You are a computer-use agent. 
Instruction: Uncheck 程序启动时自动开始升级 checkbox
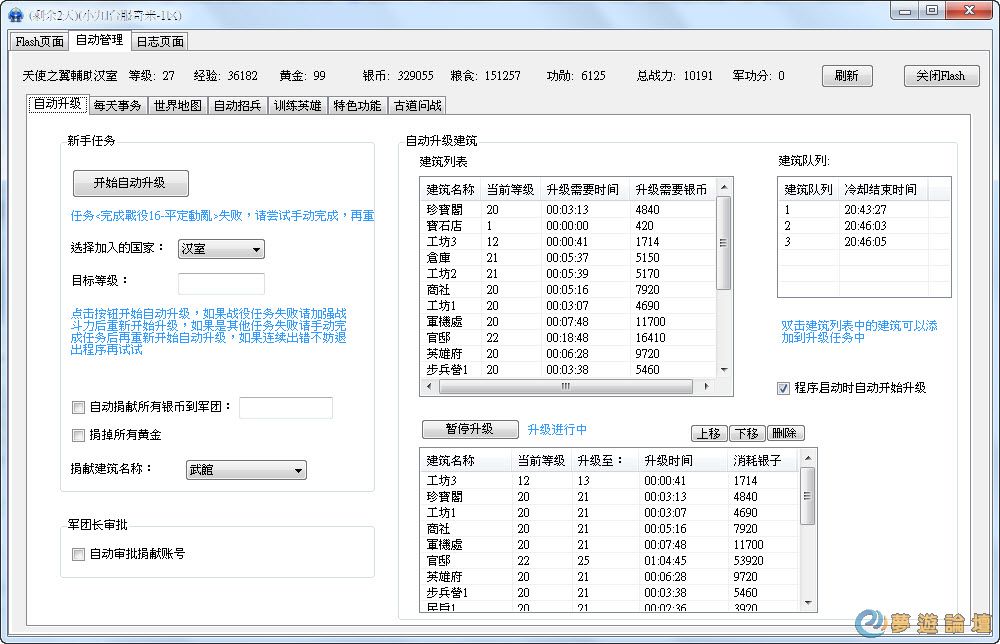click(784, 388)
